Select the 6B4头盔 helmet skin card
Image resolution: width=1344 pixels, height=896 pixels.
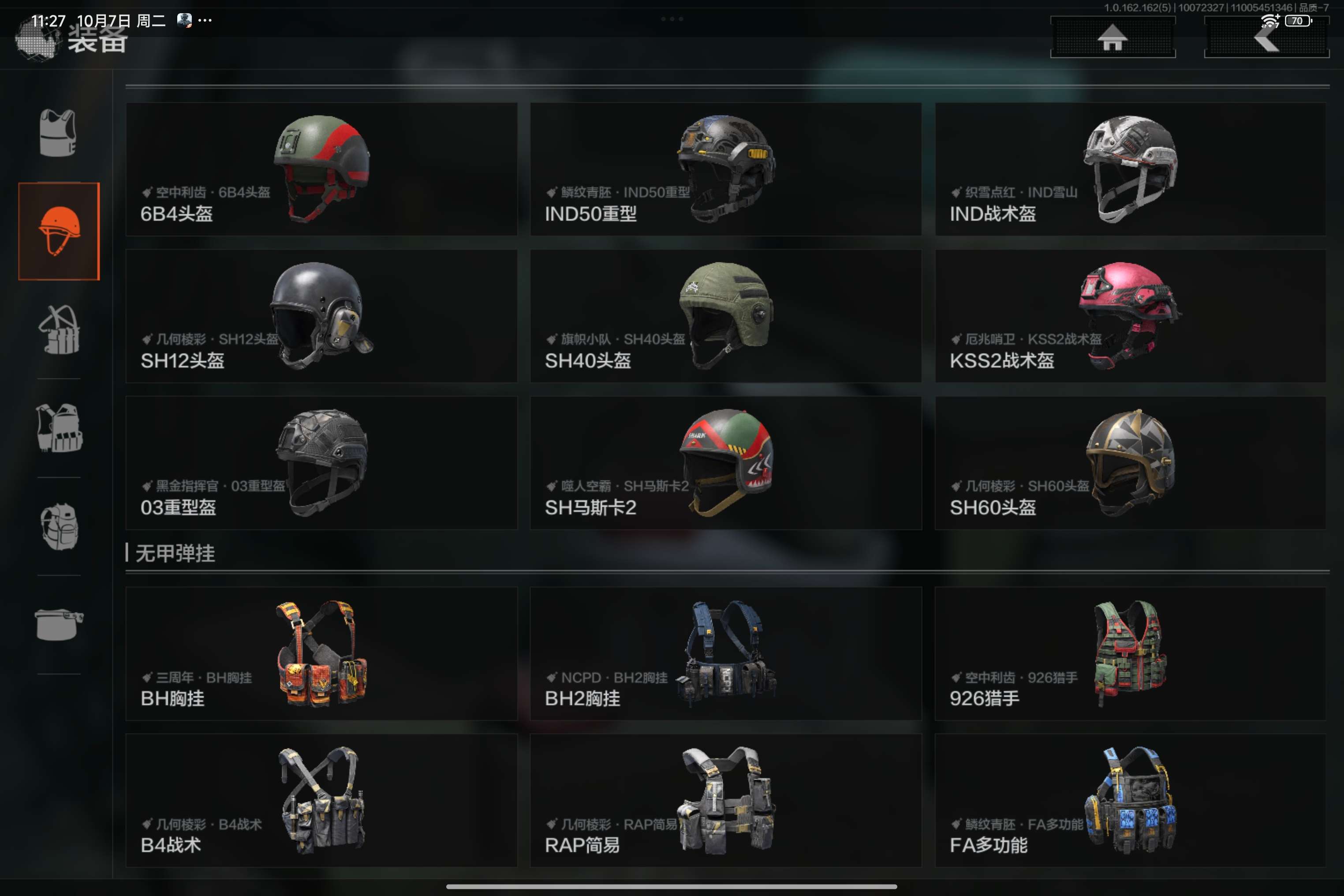pos(322,169)
